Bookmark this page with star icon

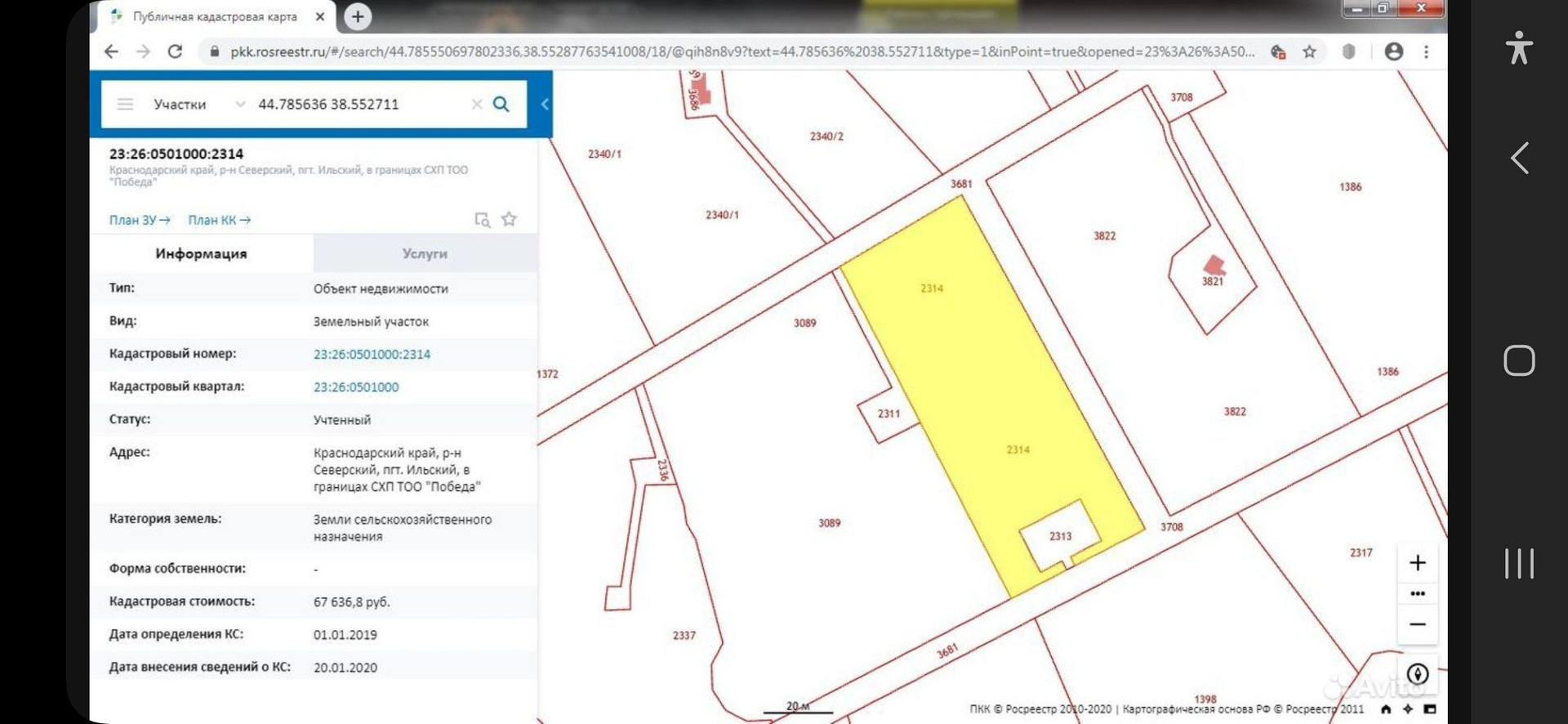(1310, 51)
